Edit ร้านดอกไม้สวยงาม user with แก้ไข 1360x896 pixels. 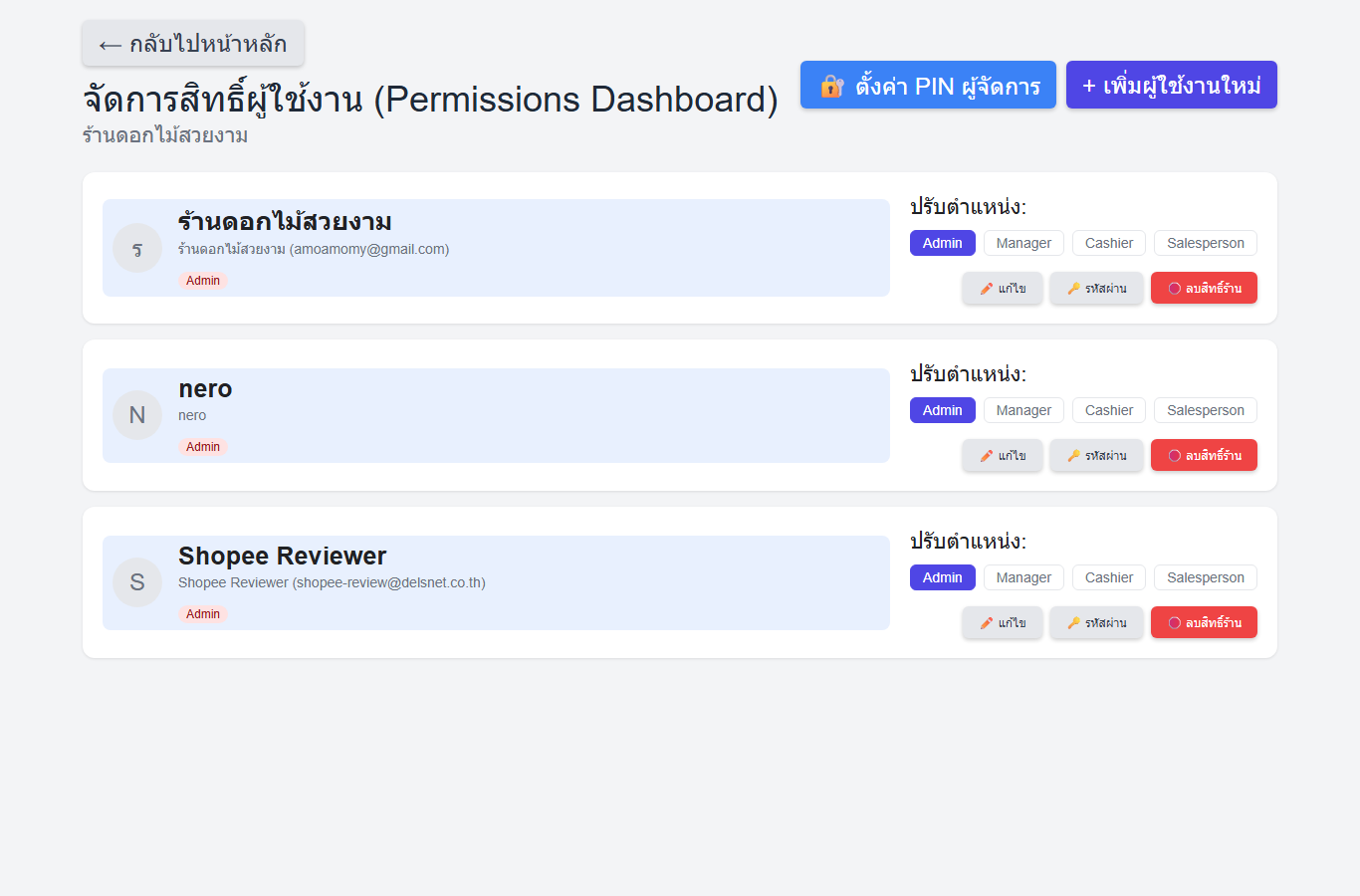1003,288
